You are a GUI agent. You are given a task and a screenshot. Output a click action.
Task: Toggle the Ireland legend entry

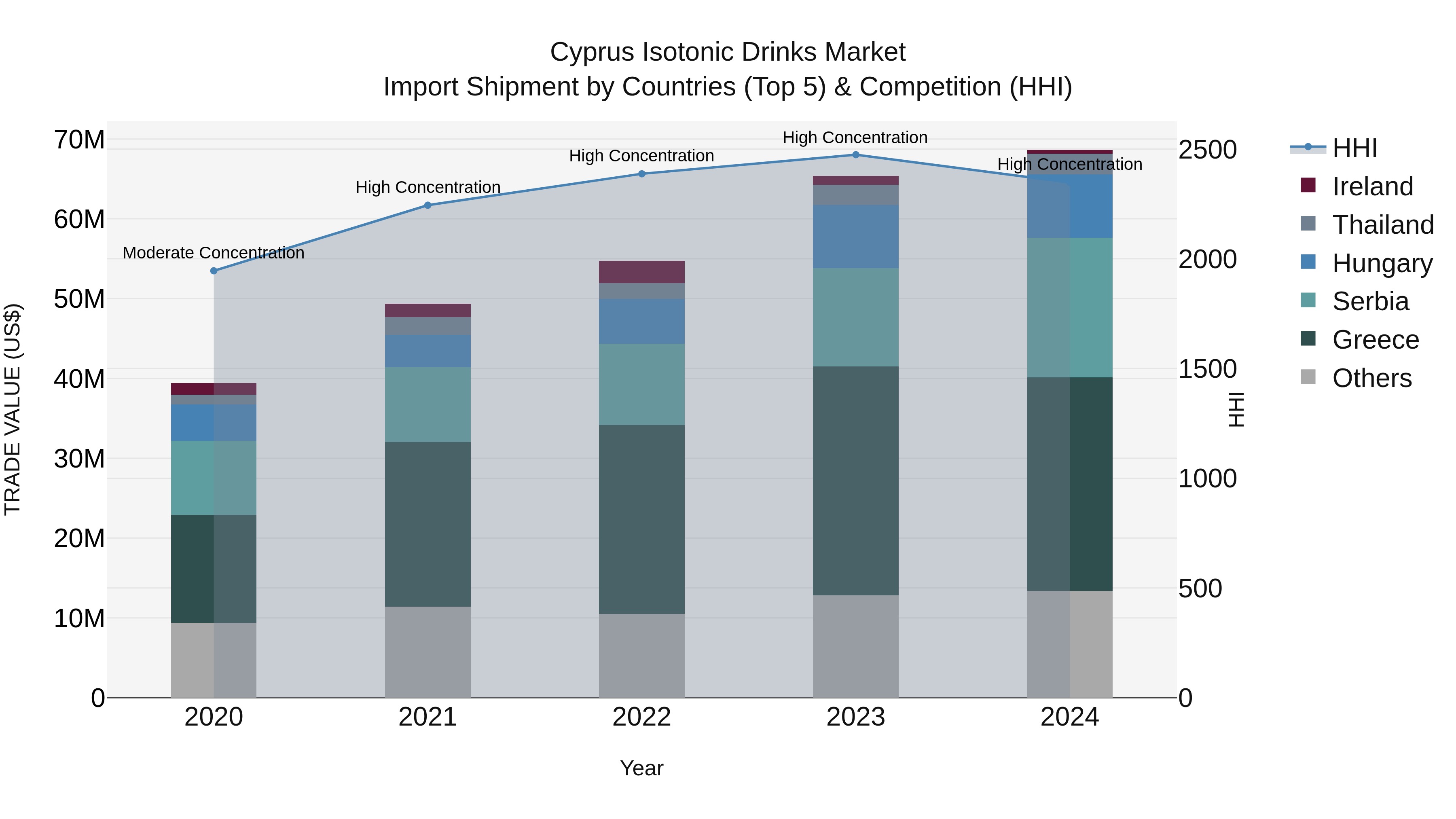click(1357, 186)
